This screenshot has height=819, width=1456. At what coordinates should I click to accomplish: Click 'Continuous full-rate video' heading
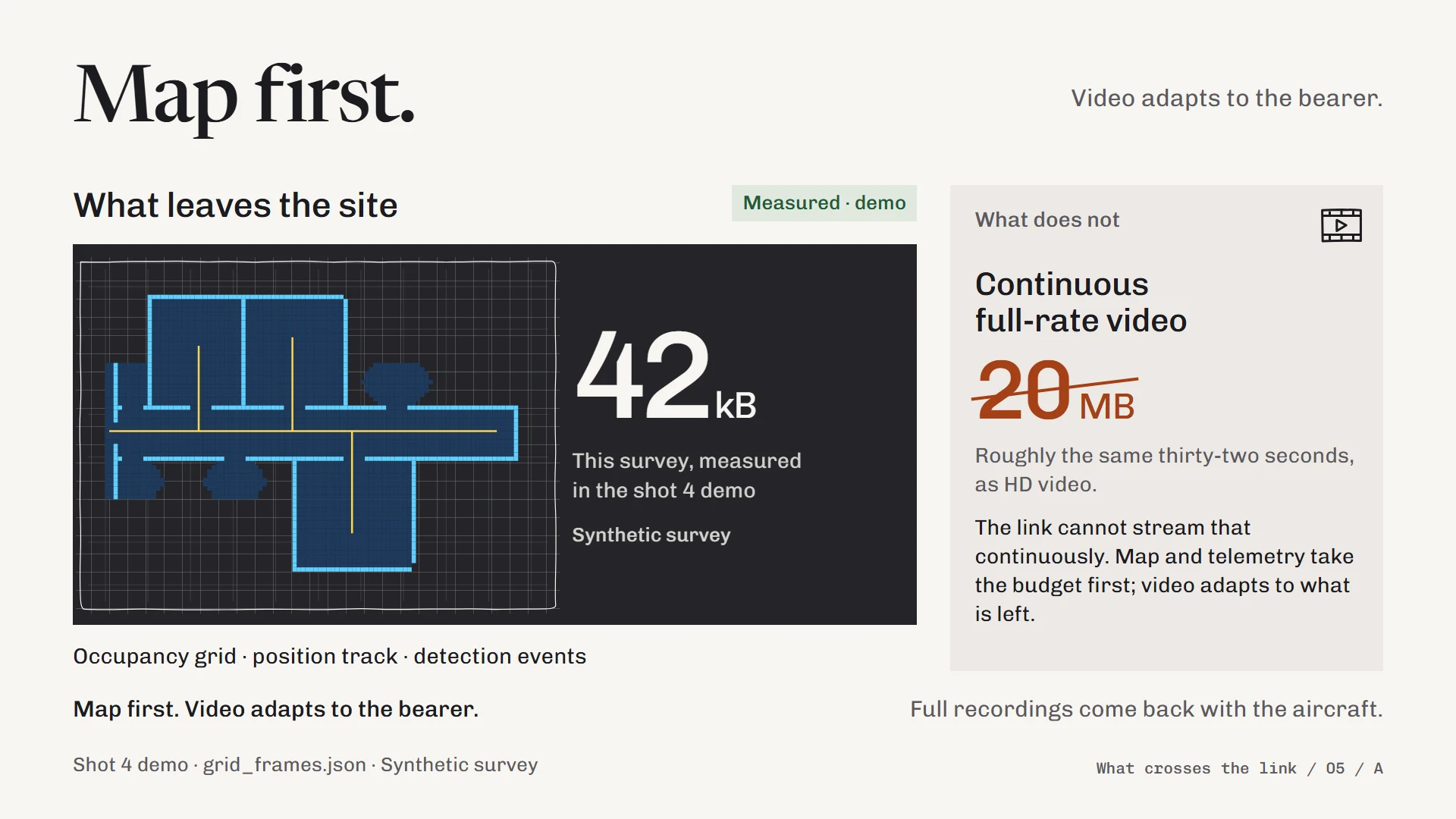point(1081,302)
